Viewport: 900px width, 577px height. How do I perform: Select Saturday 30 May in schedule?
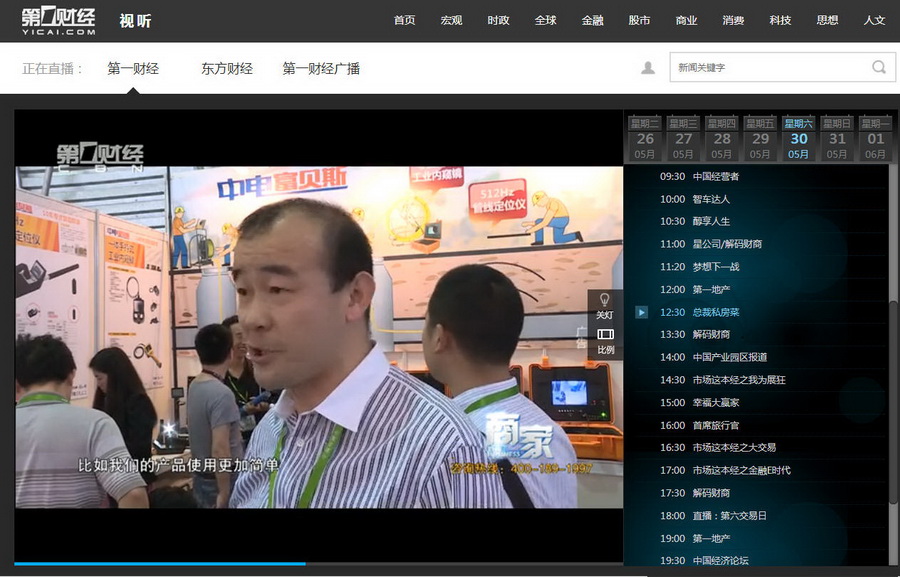point(798,138)
